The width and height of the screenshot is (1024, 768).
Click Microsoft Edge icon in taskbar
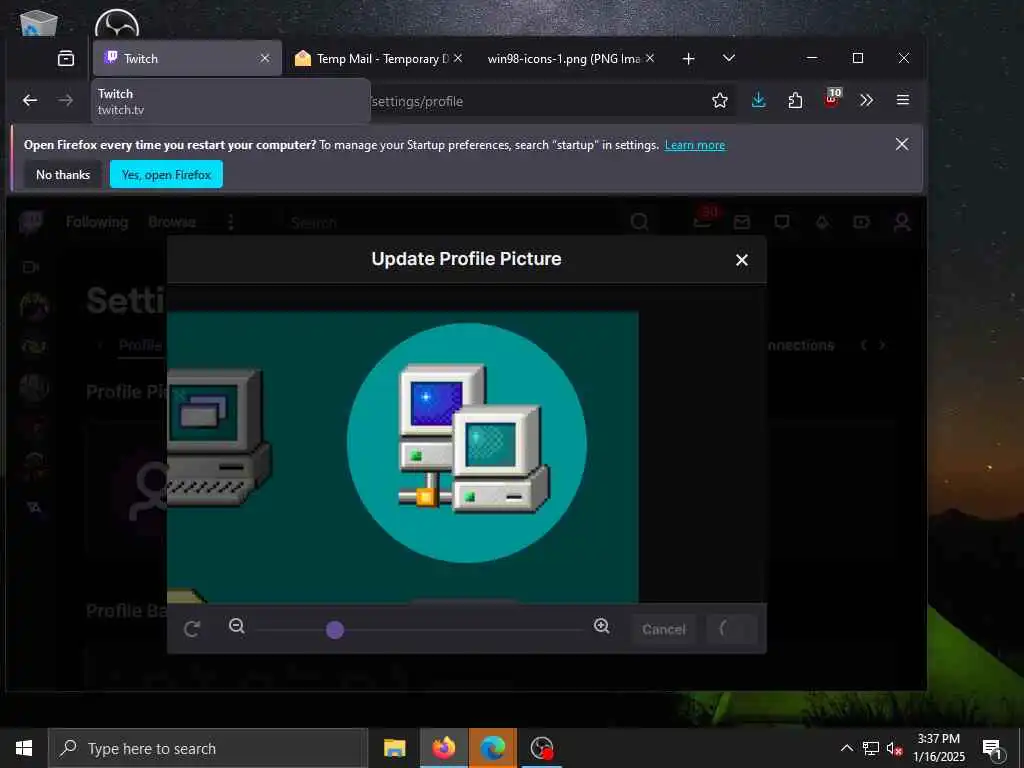[x=492, y=748]
